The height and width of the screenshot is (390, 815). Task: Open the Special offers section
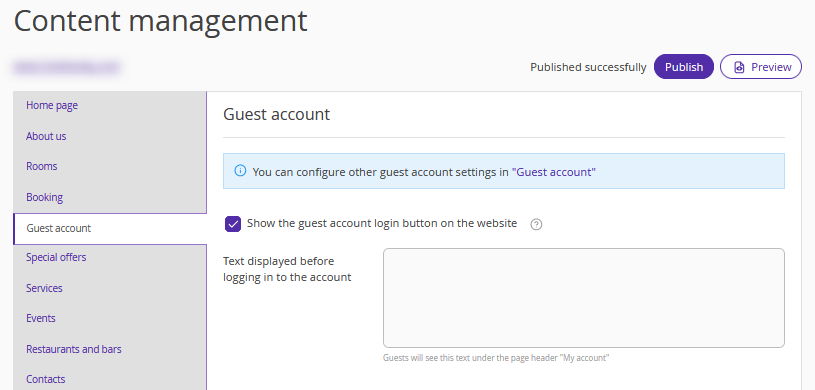point(56,257)
